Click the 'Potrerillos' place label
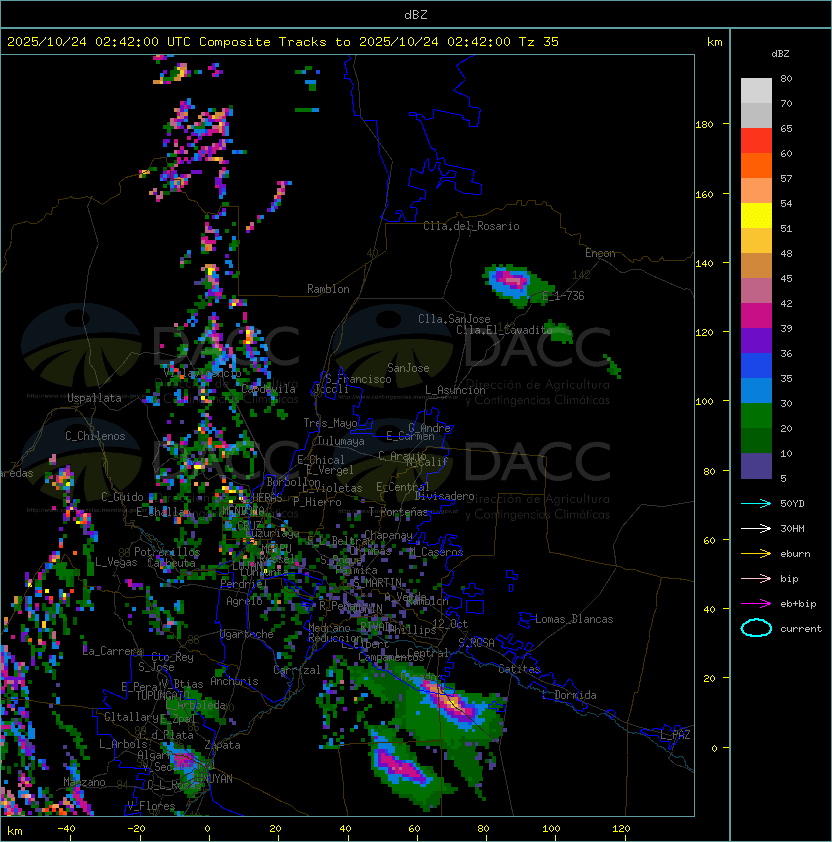This screenshot has width=832, height=842. [x=167, y=552]
